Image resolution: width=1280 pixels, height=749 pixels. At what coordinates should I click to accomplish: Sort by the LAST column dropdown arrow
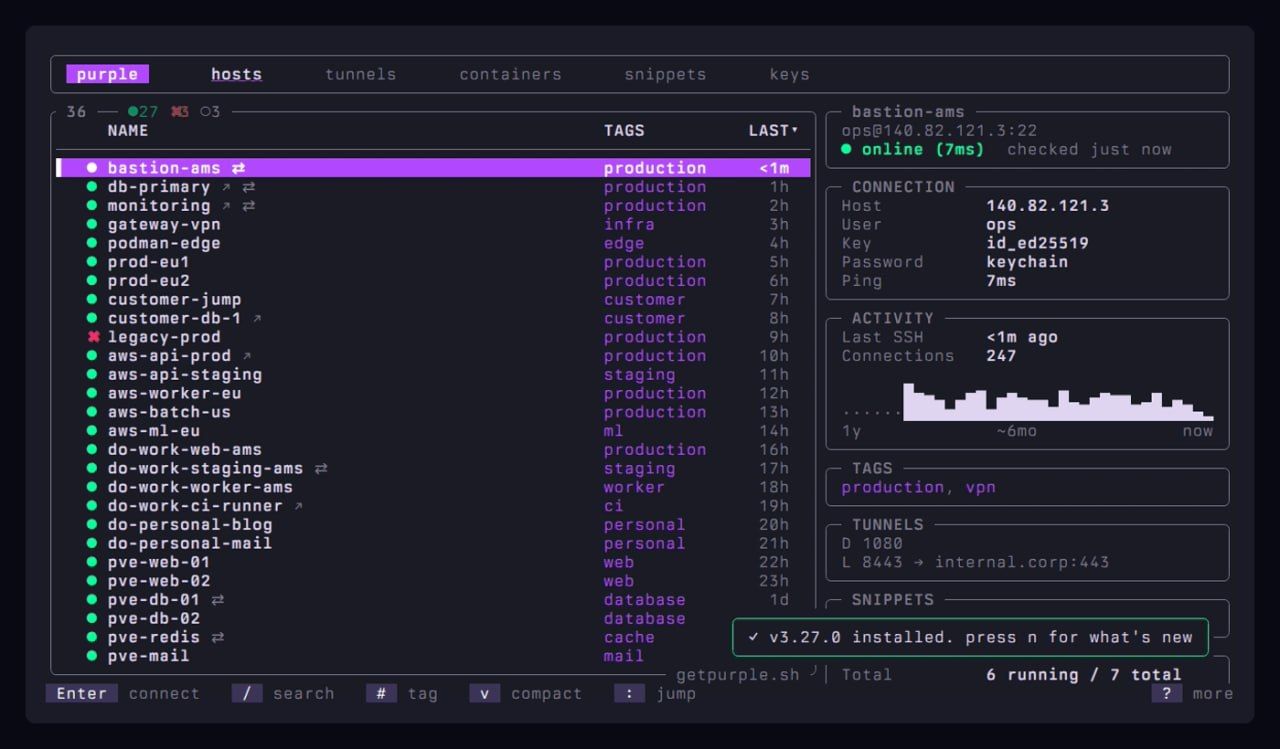(x=795, y=130)
